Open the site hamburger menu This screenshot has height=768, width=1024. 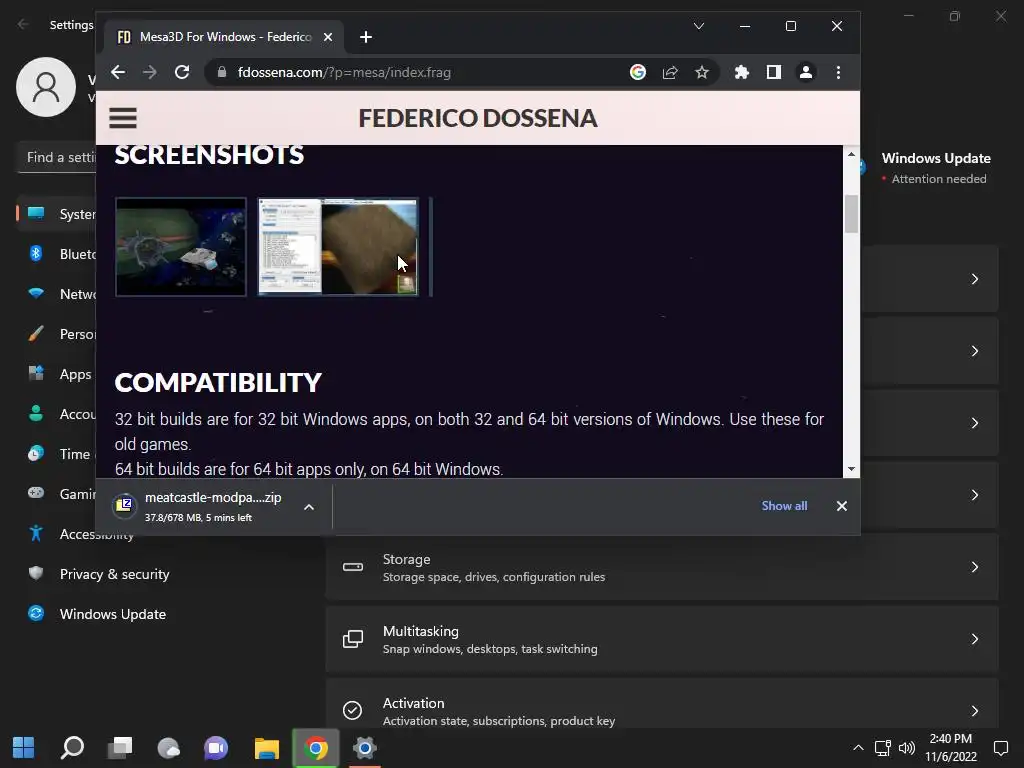[123, 118]
